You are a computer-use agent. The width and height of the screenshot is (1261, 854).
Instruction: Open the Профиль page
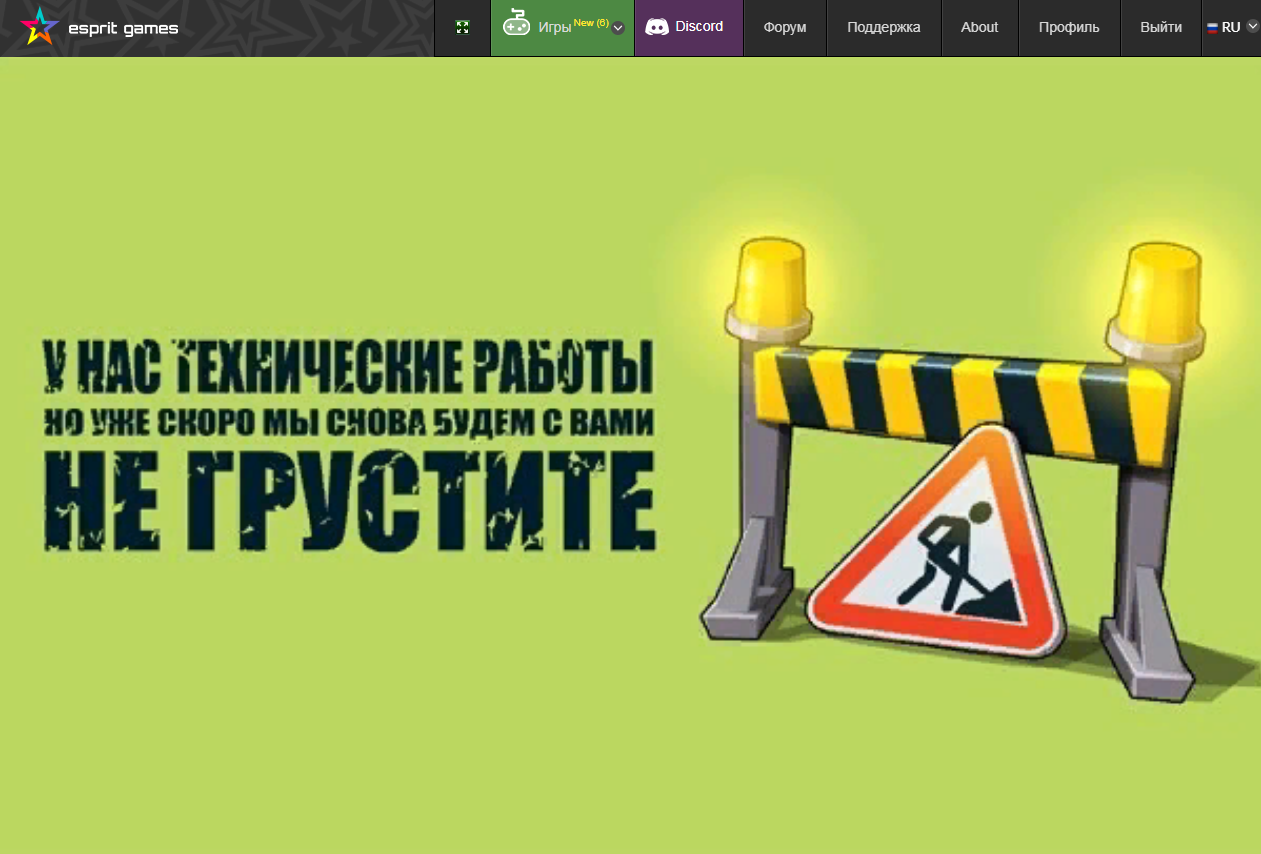click(x=1068, y=27)
